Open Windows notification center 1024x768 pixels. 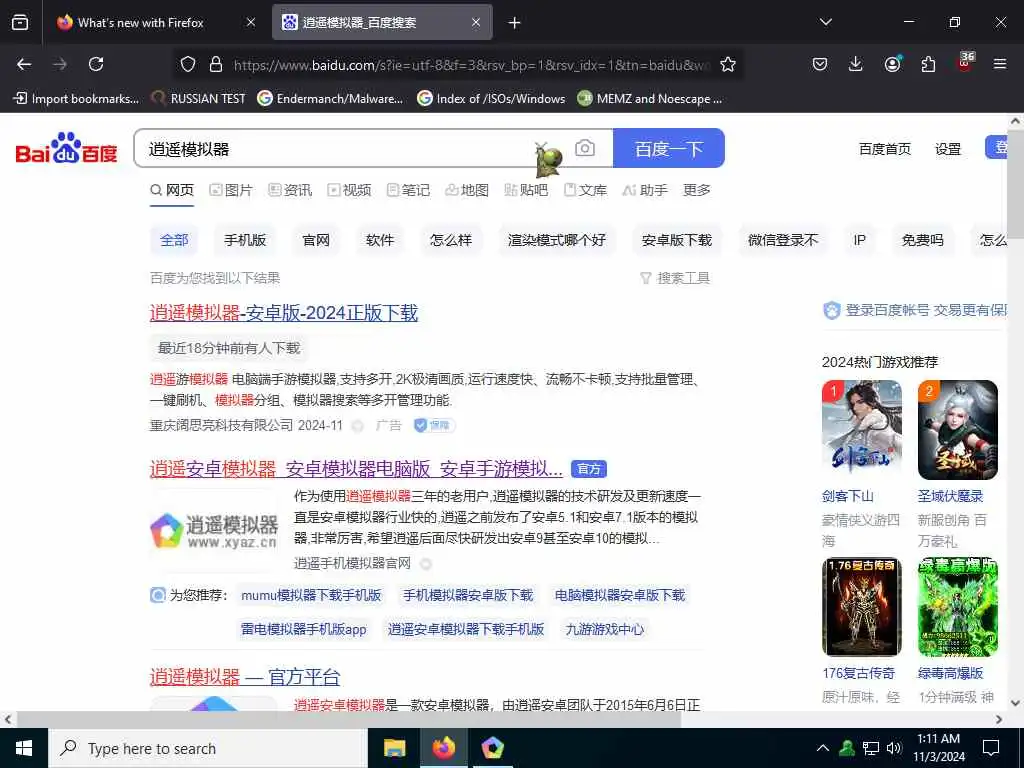(x=991, y=748)
